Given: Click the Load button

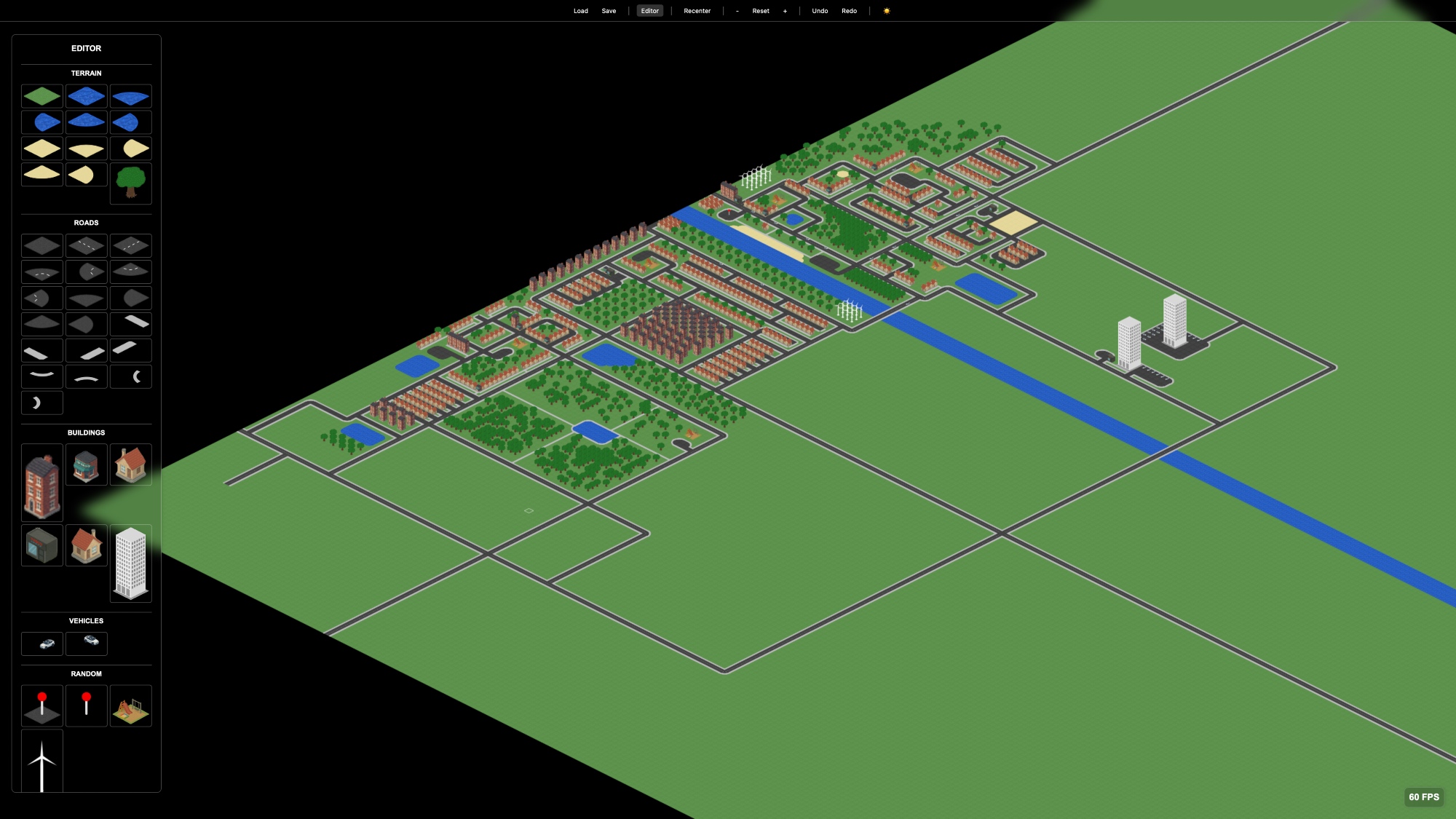Looking at the screenshot, I should click(580, 11).
